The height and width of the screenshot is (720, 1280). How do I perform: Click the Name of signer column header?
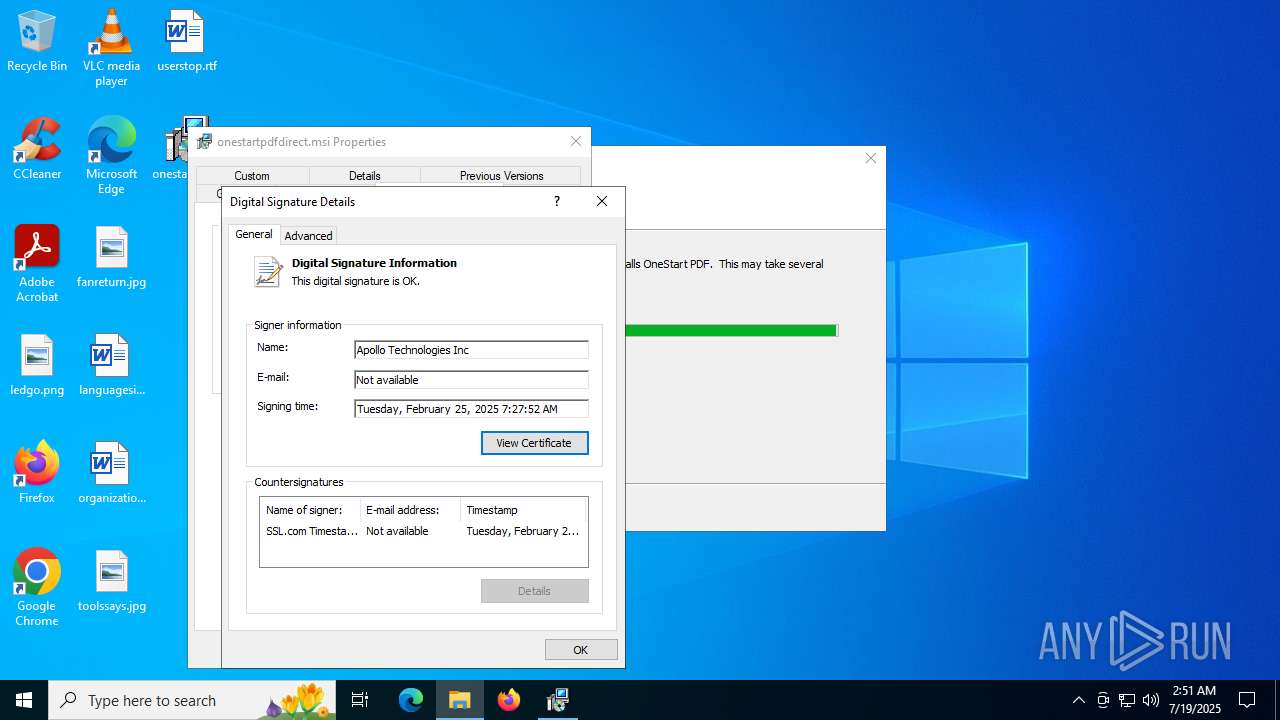[x=310, y=510]
